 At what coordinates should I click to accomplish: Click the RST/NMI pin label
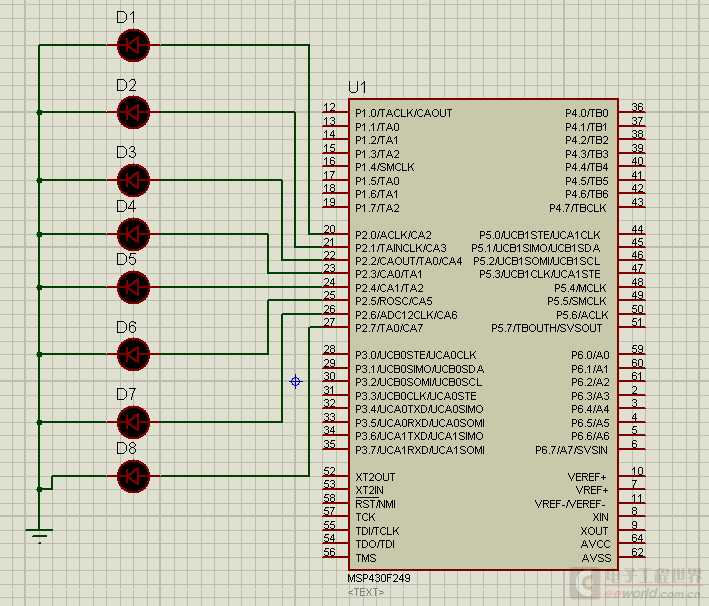tap(375, 504)
